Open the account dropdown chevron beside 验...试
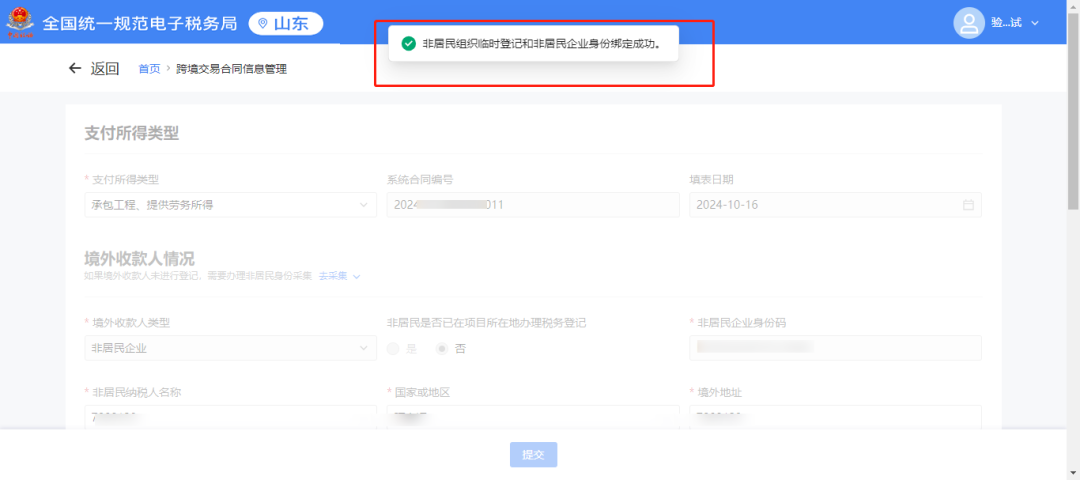The image size is (1080, 480). point(1035,23)
